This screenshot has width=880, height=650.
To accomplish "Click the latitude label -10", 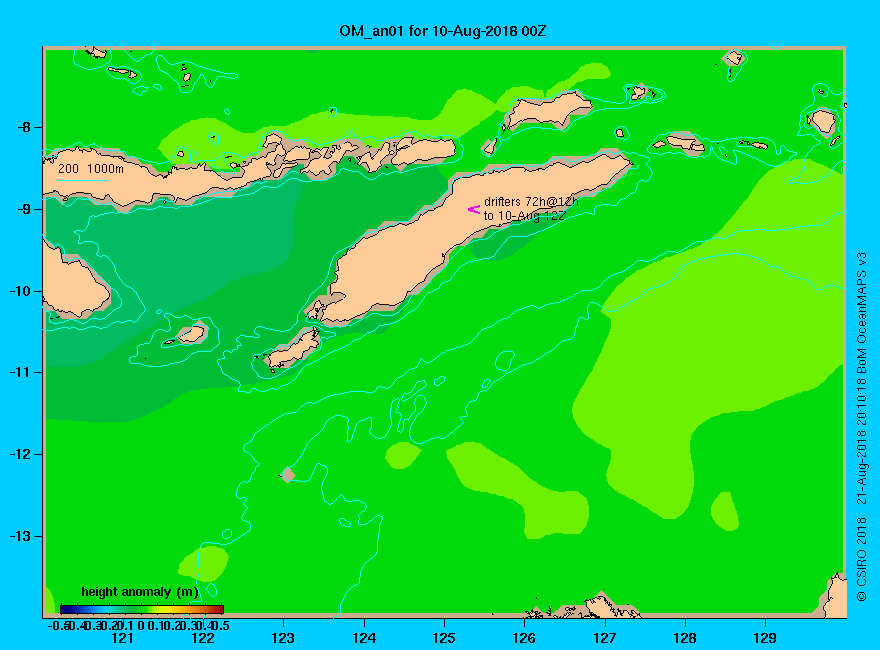I will 20,291.
